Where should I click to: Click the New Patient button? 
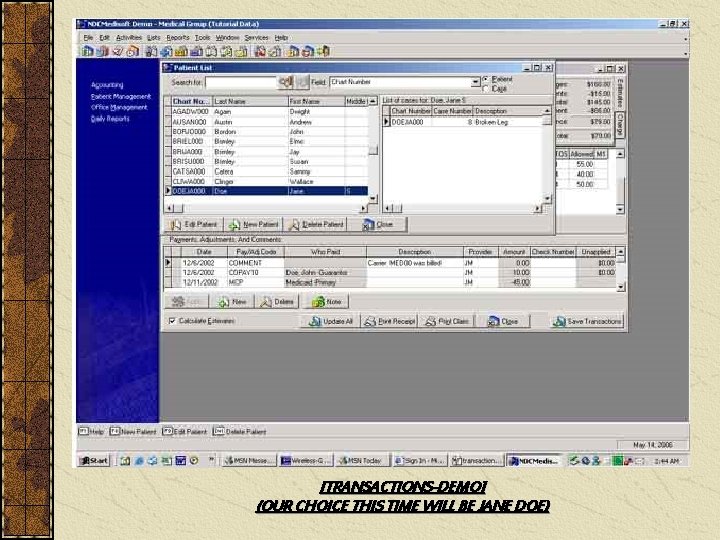pos(253,225)
